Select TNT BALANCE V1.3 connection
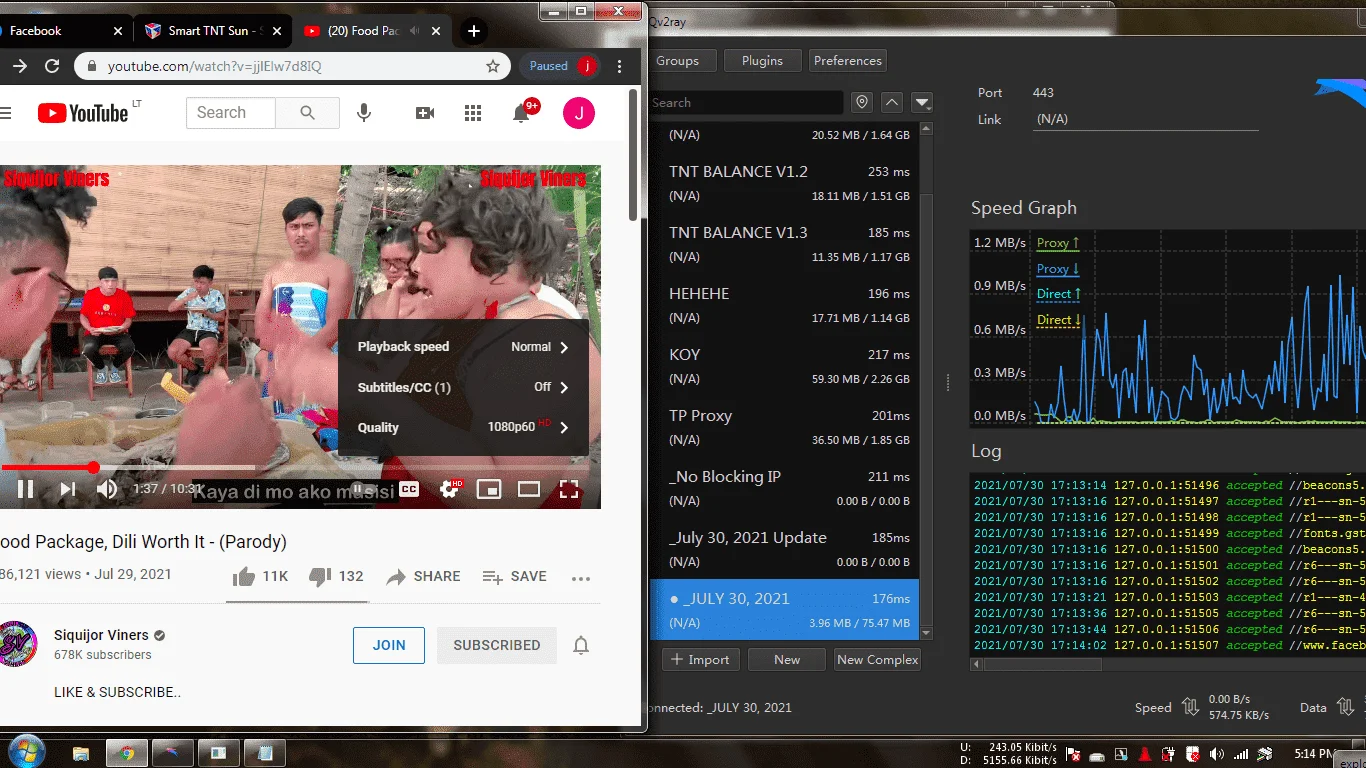 tap(785, 244)
